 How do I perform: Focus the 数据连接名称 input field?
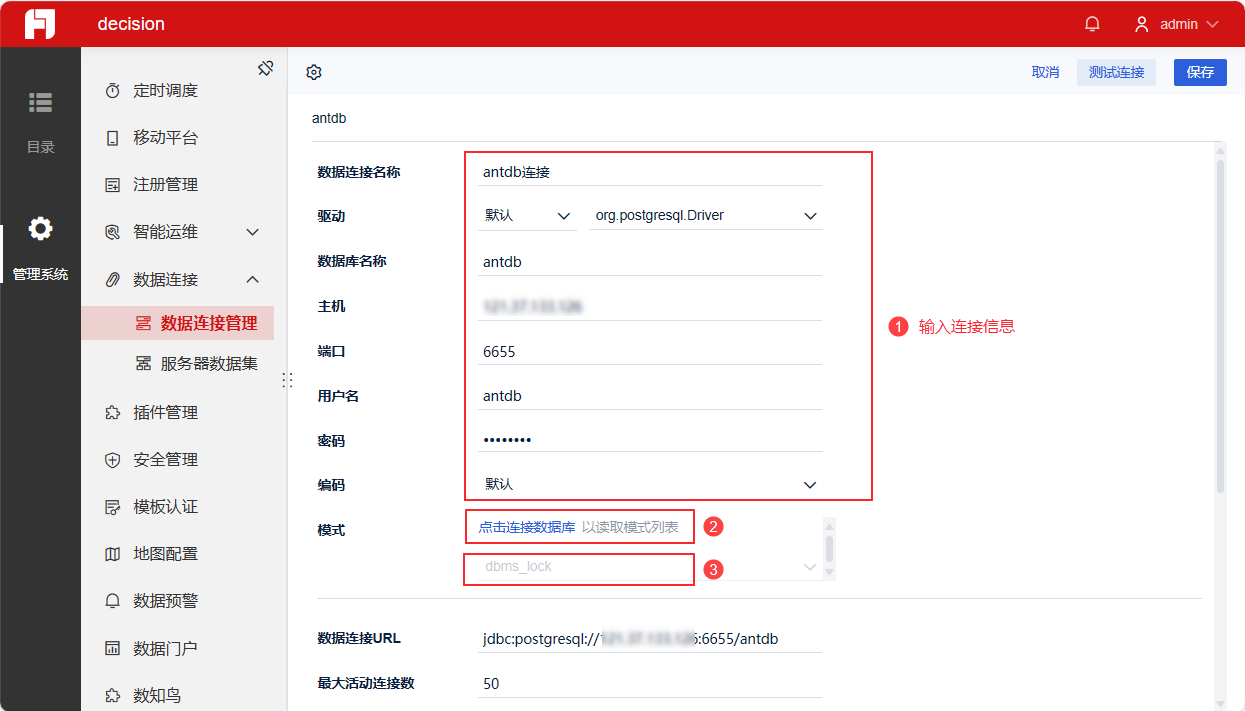[650, 172]
